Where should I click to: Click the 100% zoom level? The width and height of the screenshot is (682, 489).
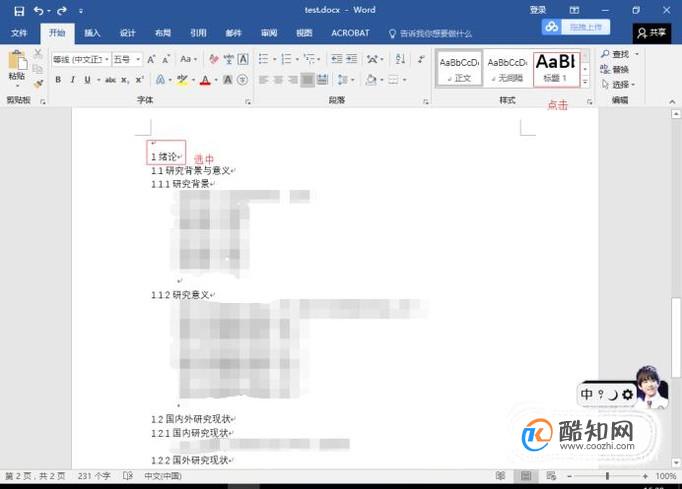tap(665, 476)
